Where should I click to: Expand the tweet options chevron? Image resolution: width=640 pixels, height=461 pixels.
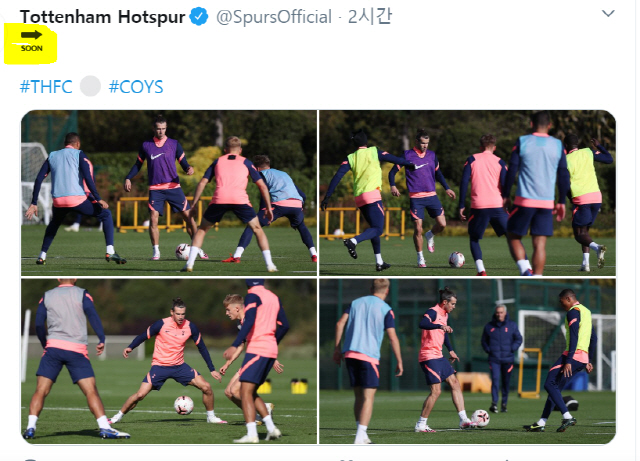[608, 13]
